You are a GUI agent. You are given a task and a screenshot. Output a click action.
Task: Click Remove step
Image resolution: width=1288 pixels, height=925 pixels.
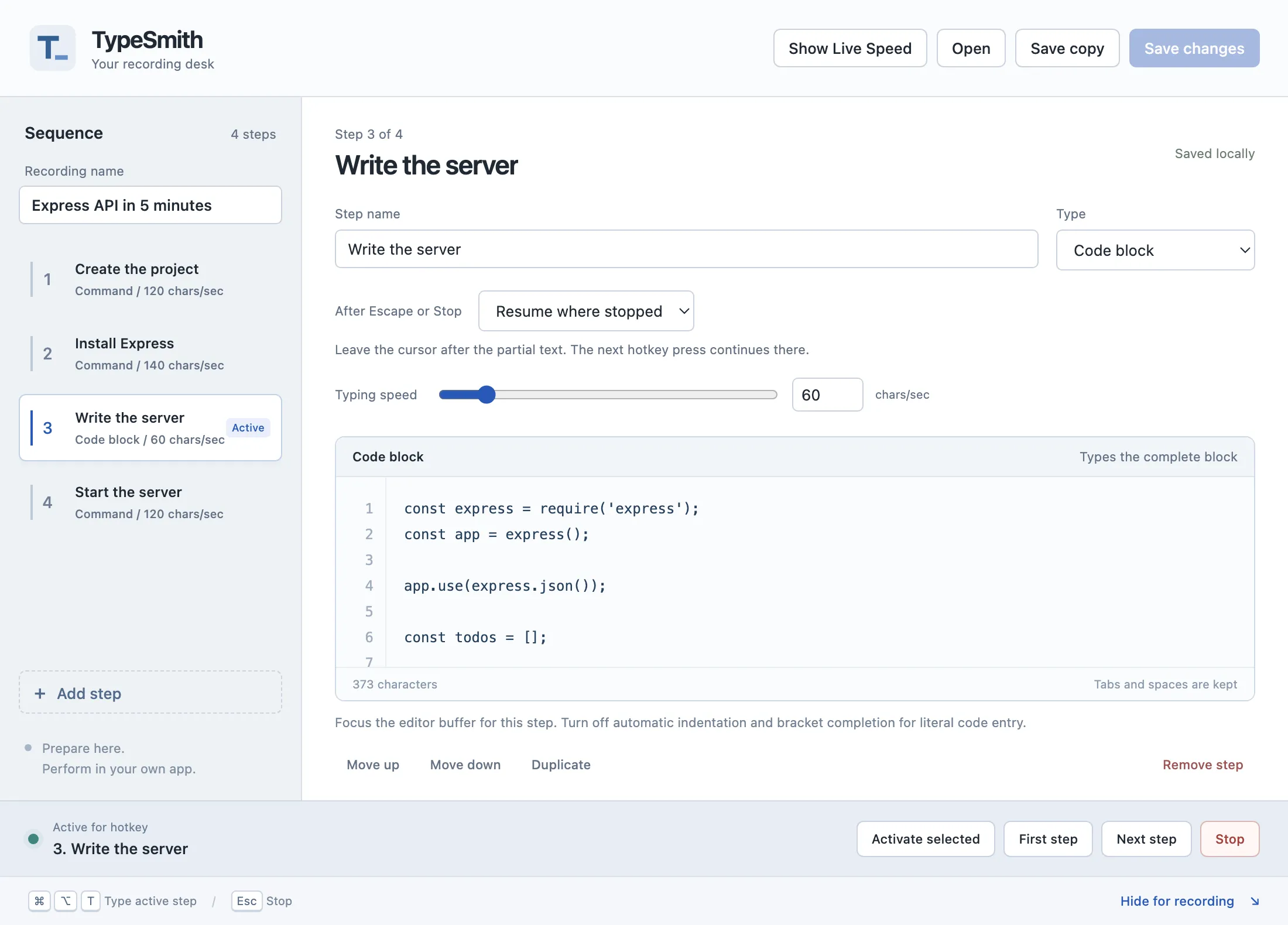[x=1203, y=765]
